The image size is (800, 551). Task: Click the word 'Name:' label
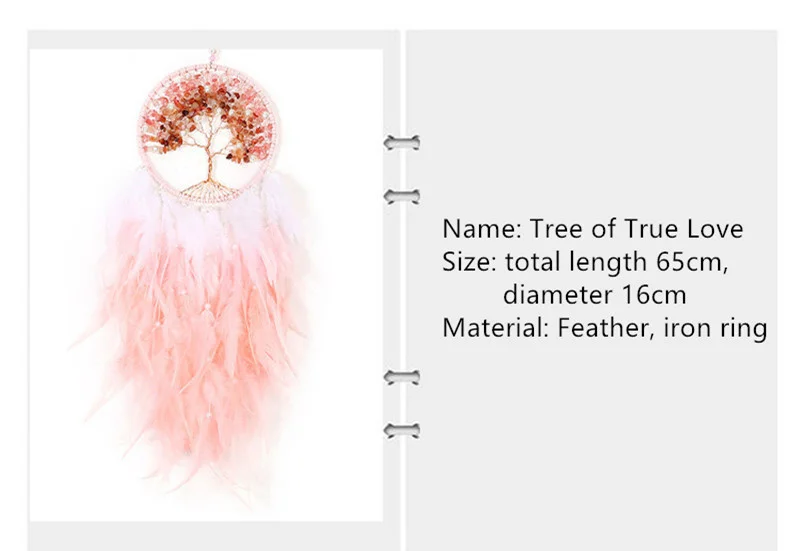pos(482,229)
